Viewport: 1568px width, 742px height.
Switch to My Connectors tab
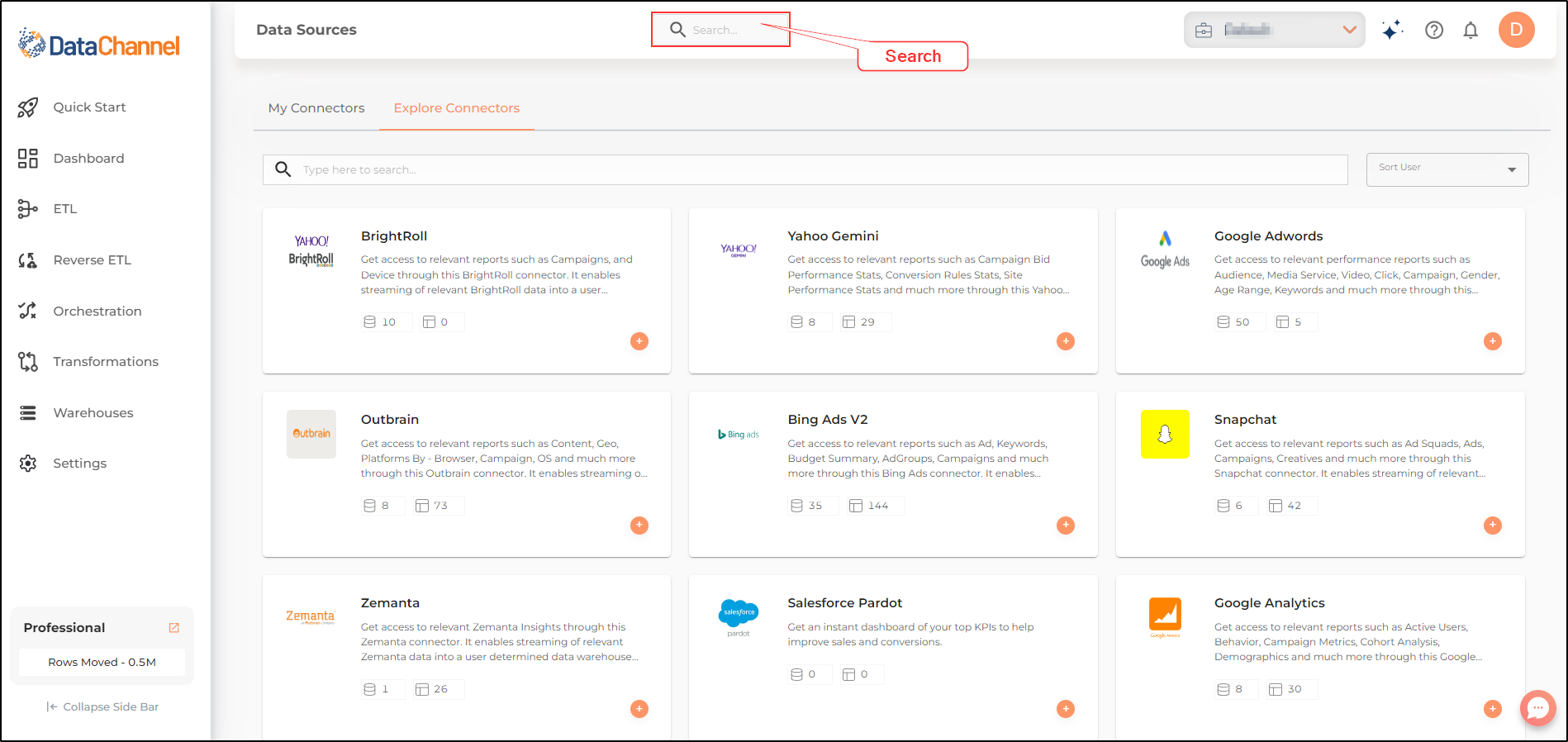[316, 108]
